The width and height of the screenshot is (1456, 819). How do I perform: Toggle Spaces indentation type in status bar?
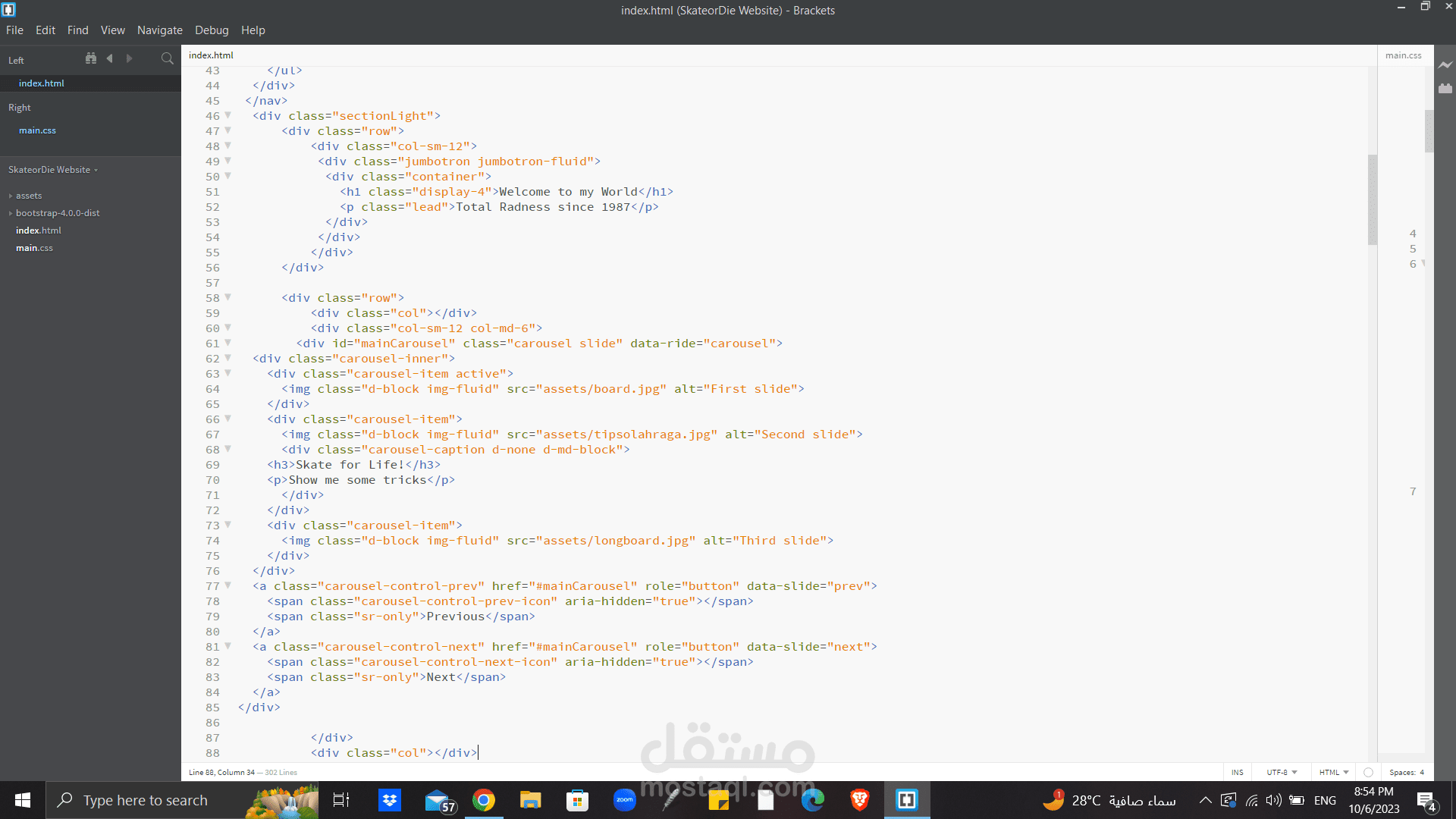(x=1401, y=772)
